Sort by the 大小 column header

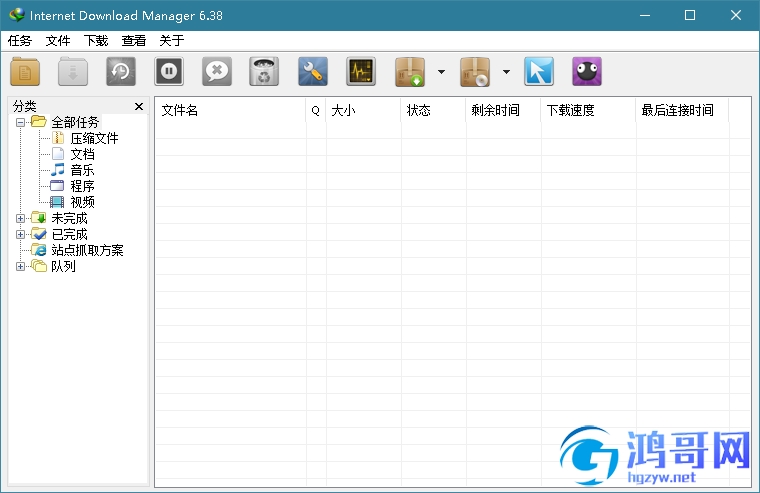click(363, 111)
